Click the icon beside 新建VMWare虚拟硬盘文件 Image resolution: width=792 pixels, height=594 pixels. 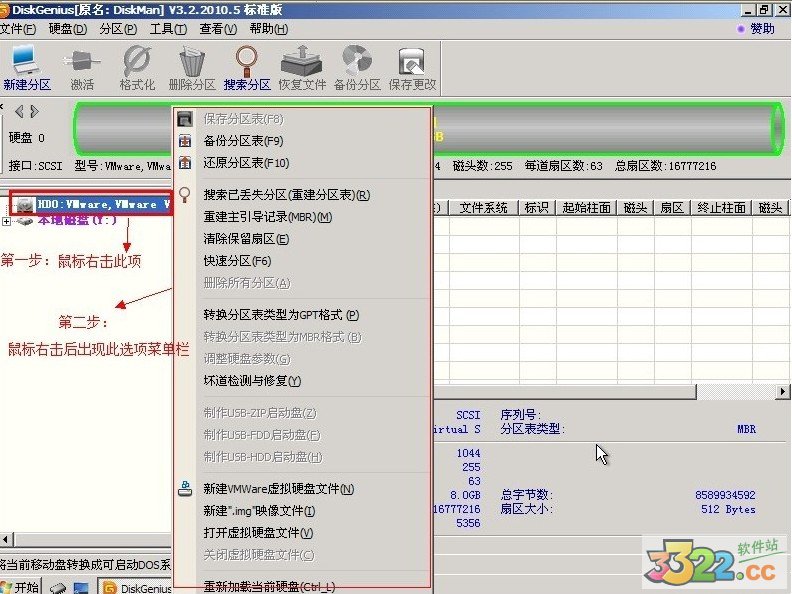point(185,488)
